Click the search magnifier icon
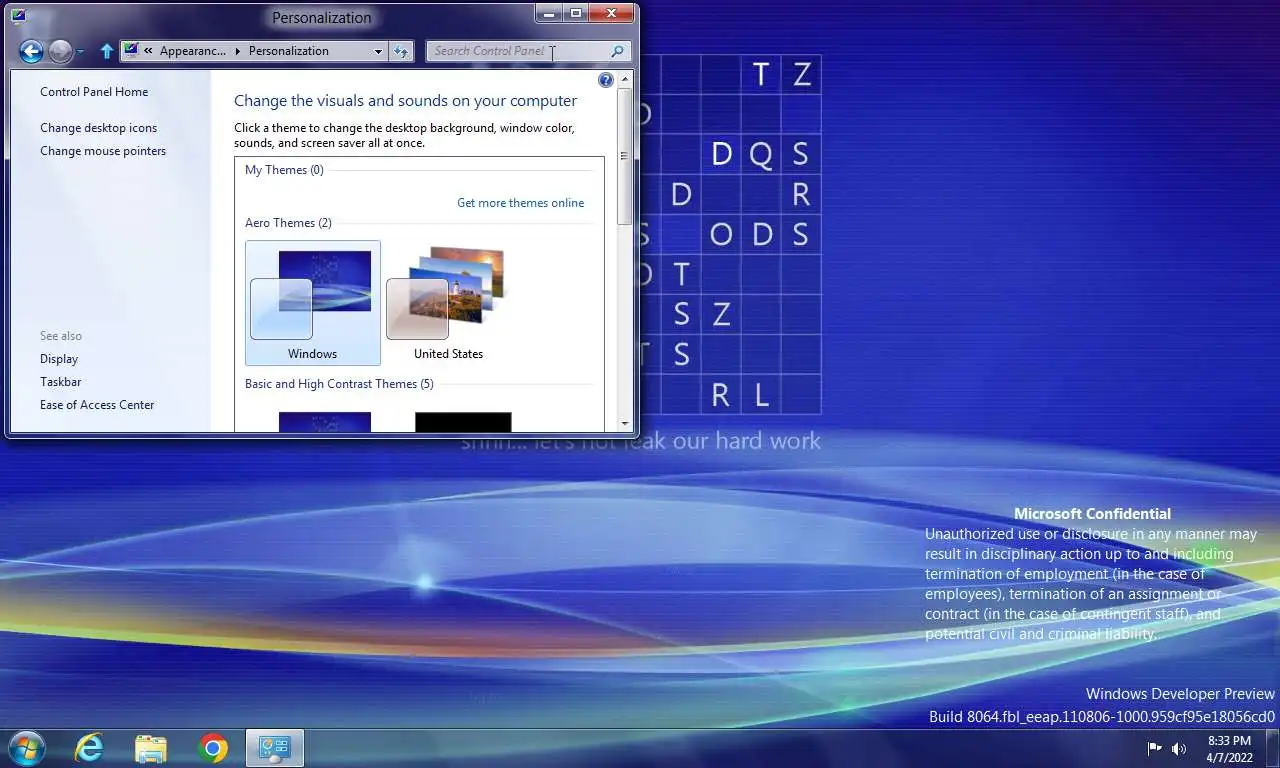Viewport: 1280px width, 768px height. pos(618,51)
